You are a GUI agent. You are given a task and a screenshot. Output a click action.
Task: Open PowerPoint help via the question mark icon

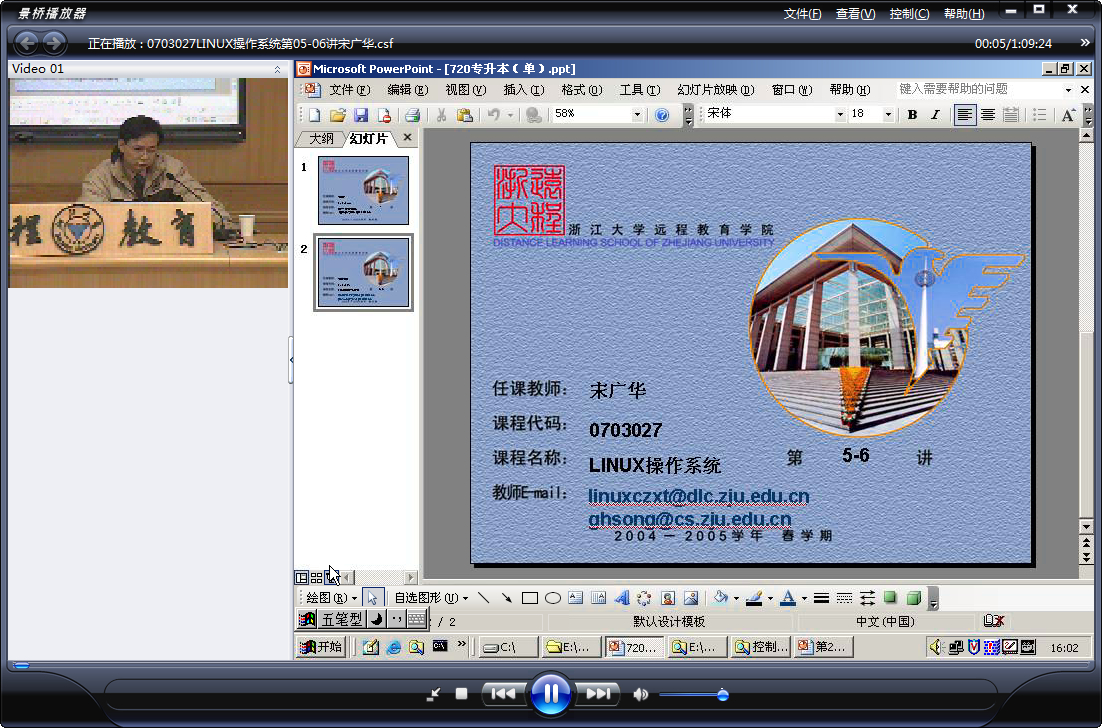point(662,115)
